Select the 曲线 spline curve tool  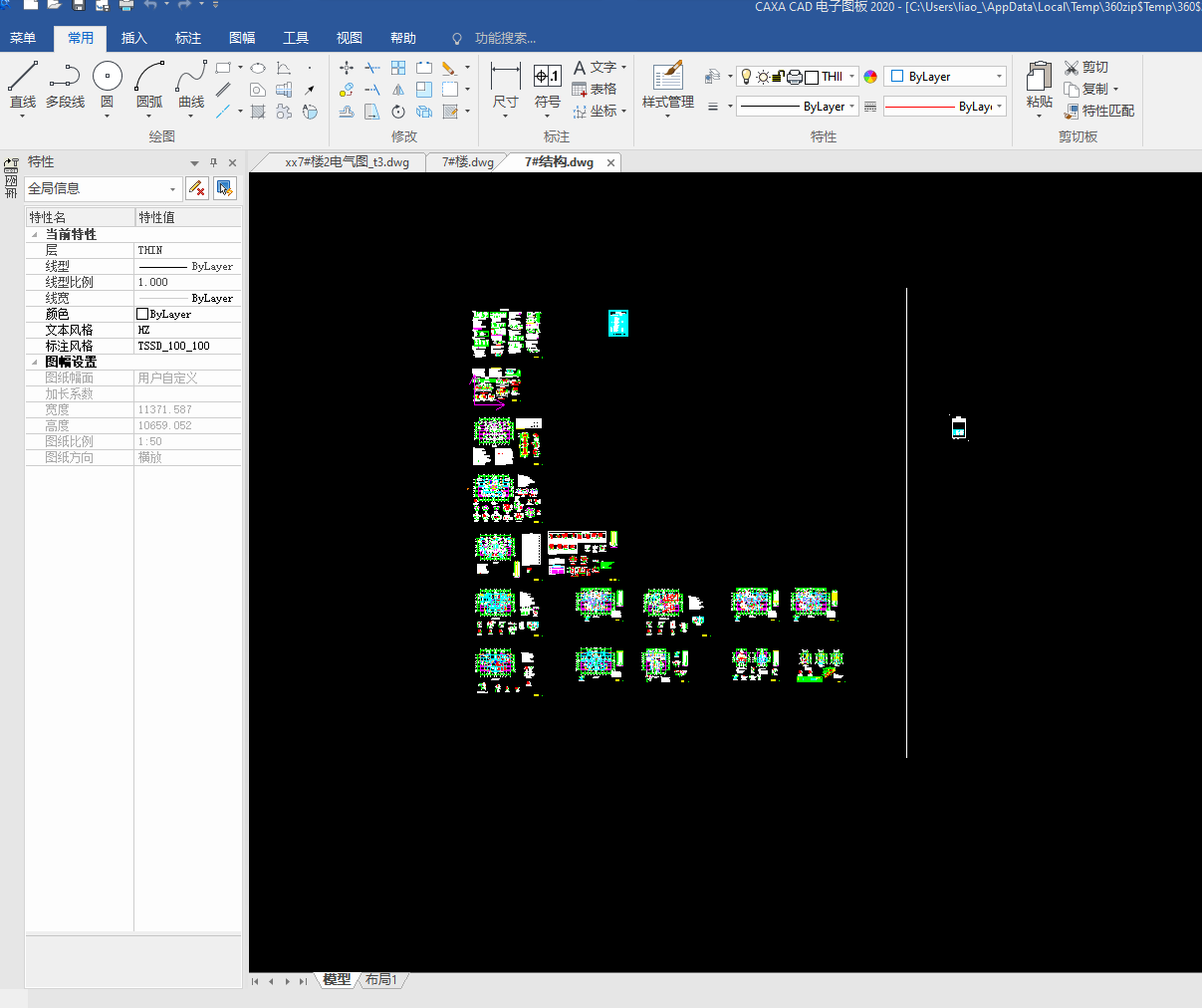coord(191,87)
